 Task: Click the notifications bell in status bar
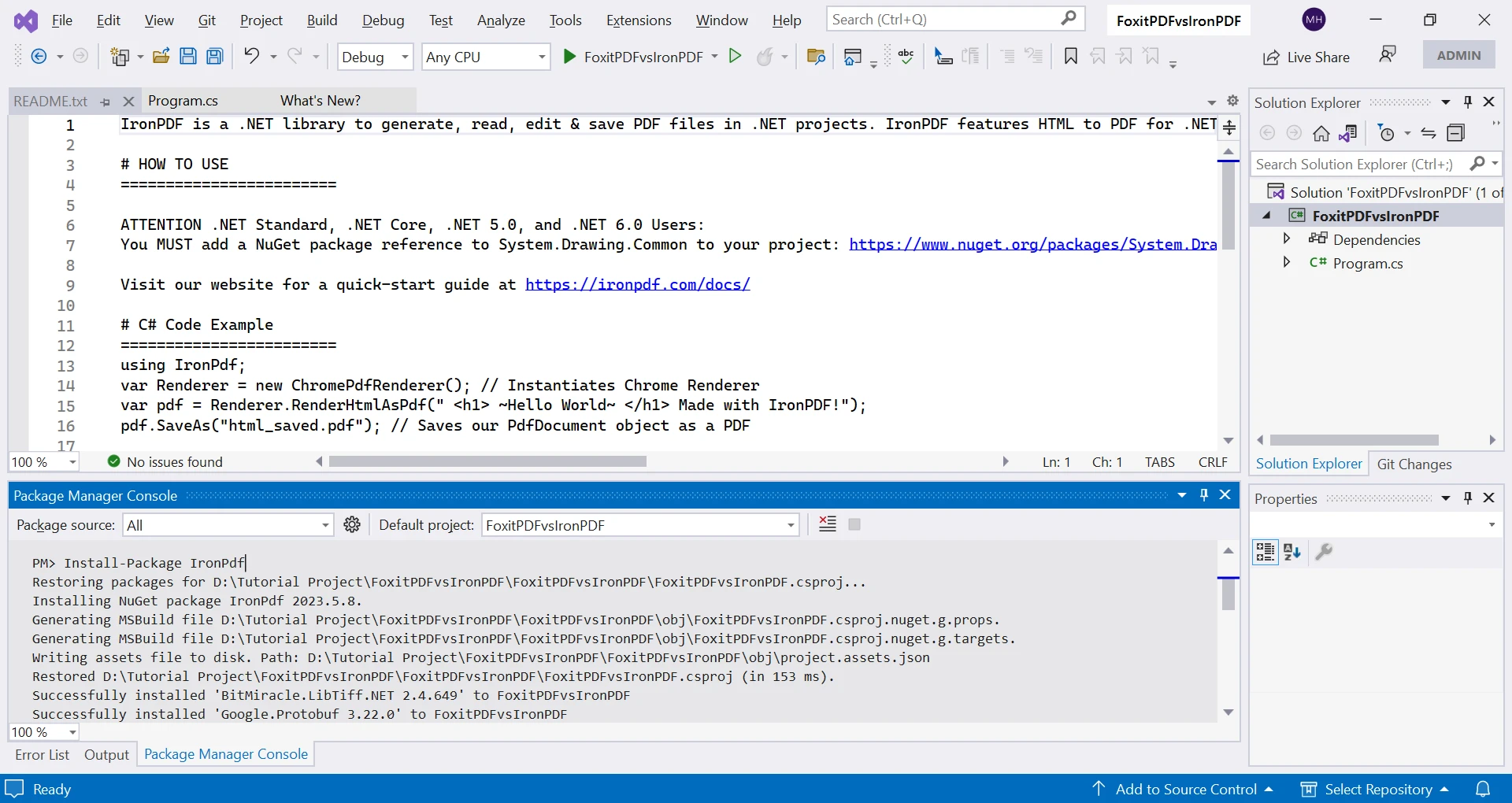[x=1483, y=789]
